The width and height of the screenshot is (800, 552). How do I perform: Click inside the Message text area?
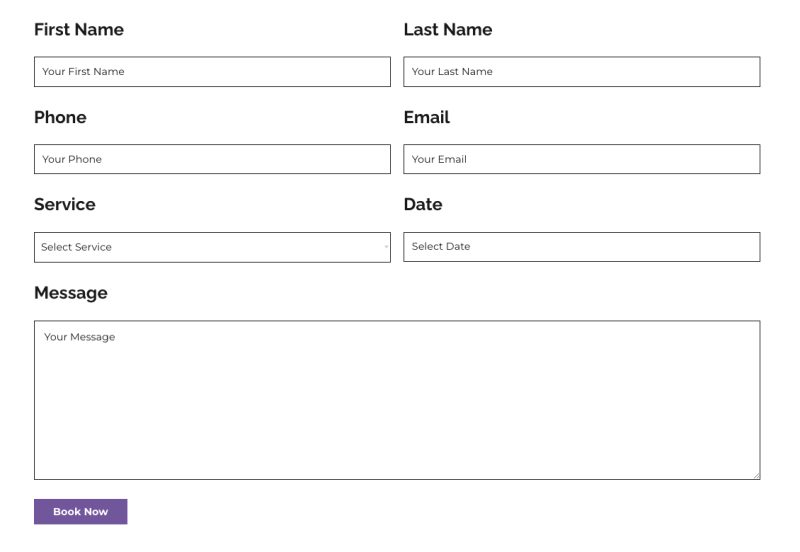tap(397, 400)
